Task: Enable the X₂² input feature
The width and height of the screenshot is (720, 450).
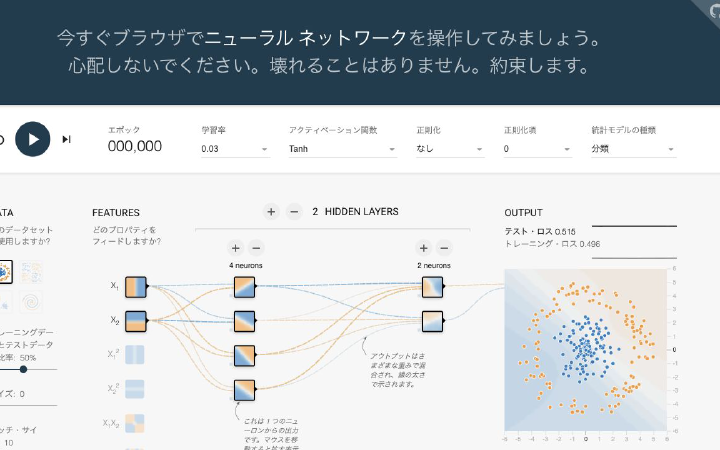Action: point(135,389)
